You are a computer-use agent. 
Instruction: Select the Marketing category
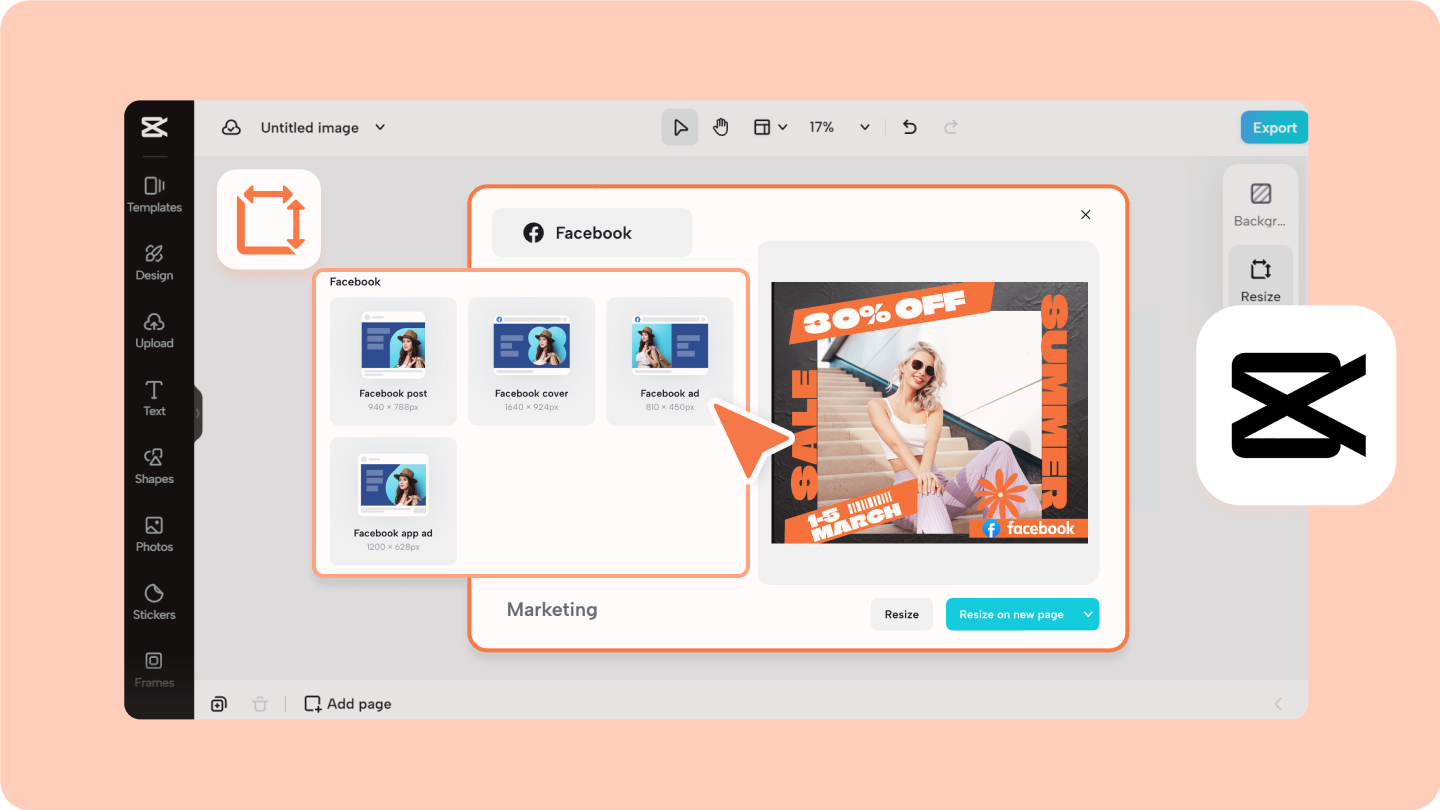coord(552,609)
